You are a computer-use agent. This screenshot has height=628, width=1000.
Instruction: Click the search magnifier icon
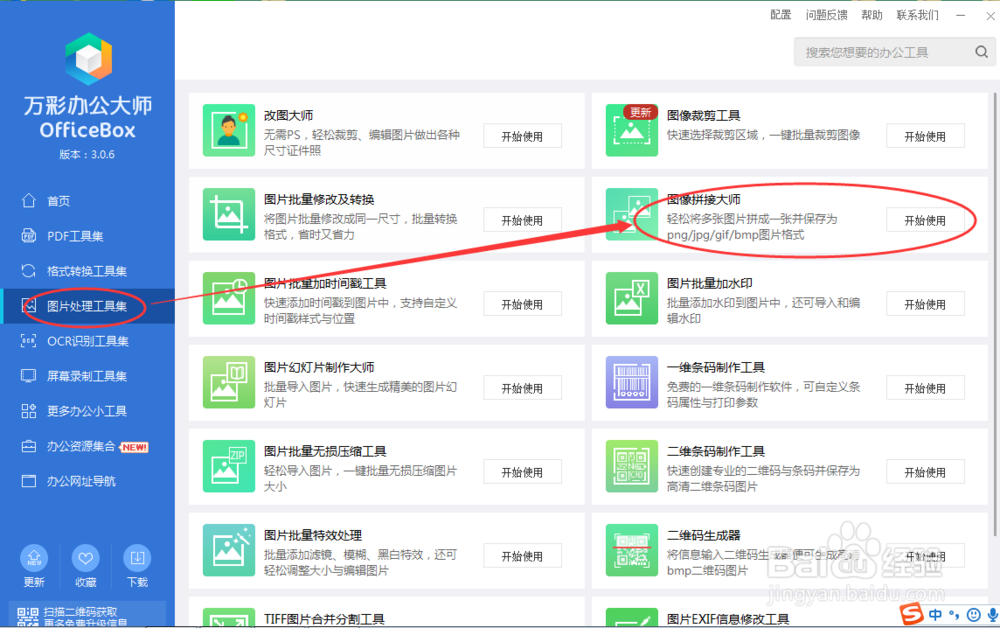[x=982, y=52]
